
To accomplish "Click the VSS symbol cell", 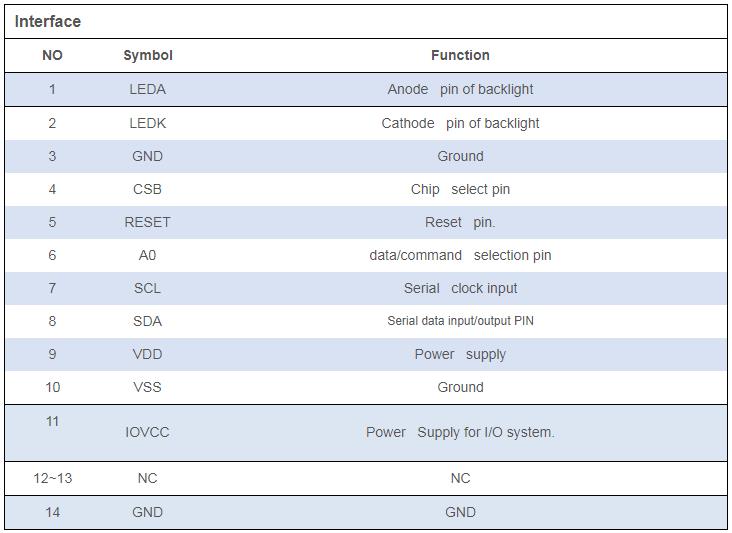I will tap(148, 387).
